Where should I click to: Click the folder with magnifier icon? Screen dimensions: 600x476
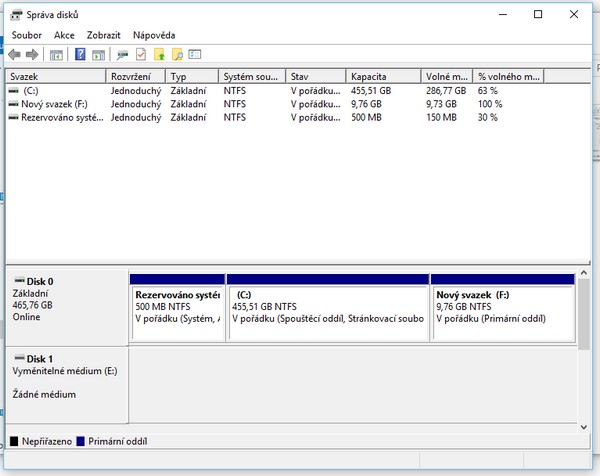point(177,54)
